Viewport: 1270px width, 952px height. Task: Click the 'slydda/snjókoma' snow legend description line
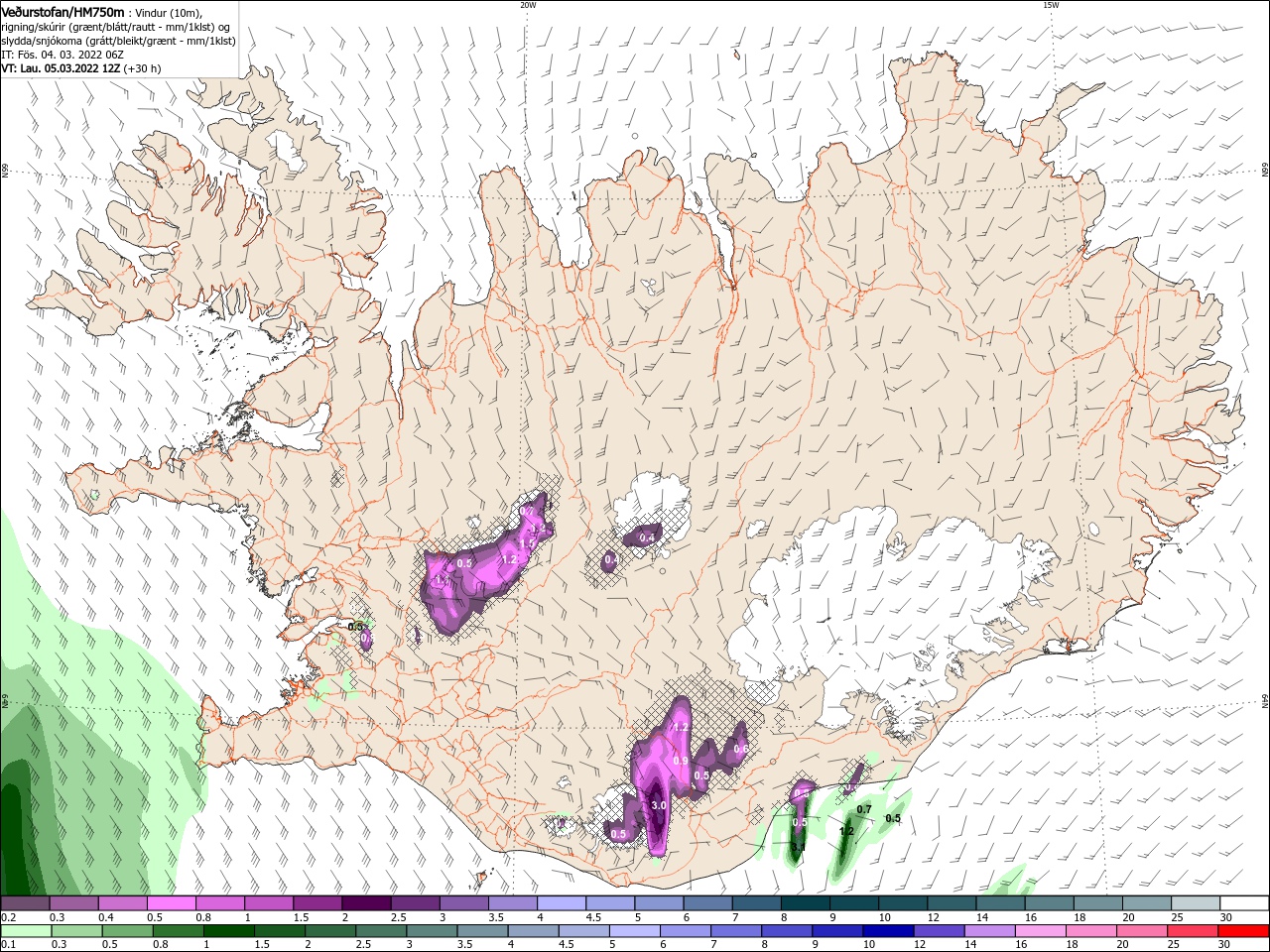click(118, 41)
